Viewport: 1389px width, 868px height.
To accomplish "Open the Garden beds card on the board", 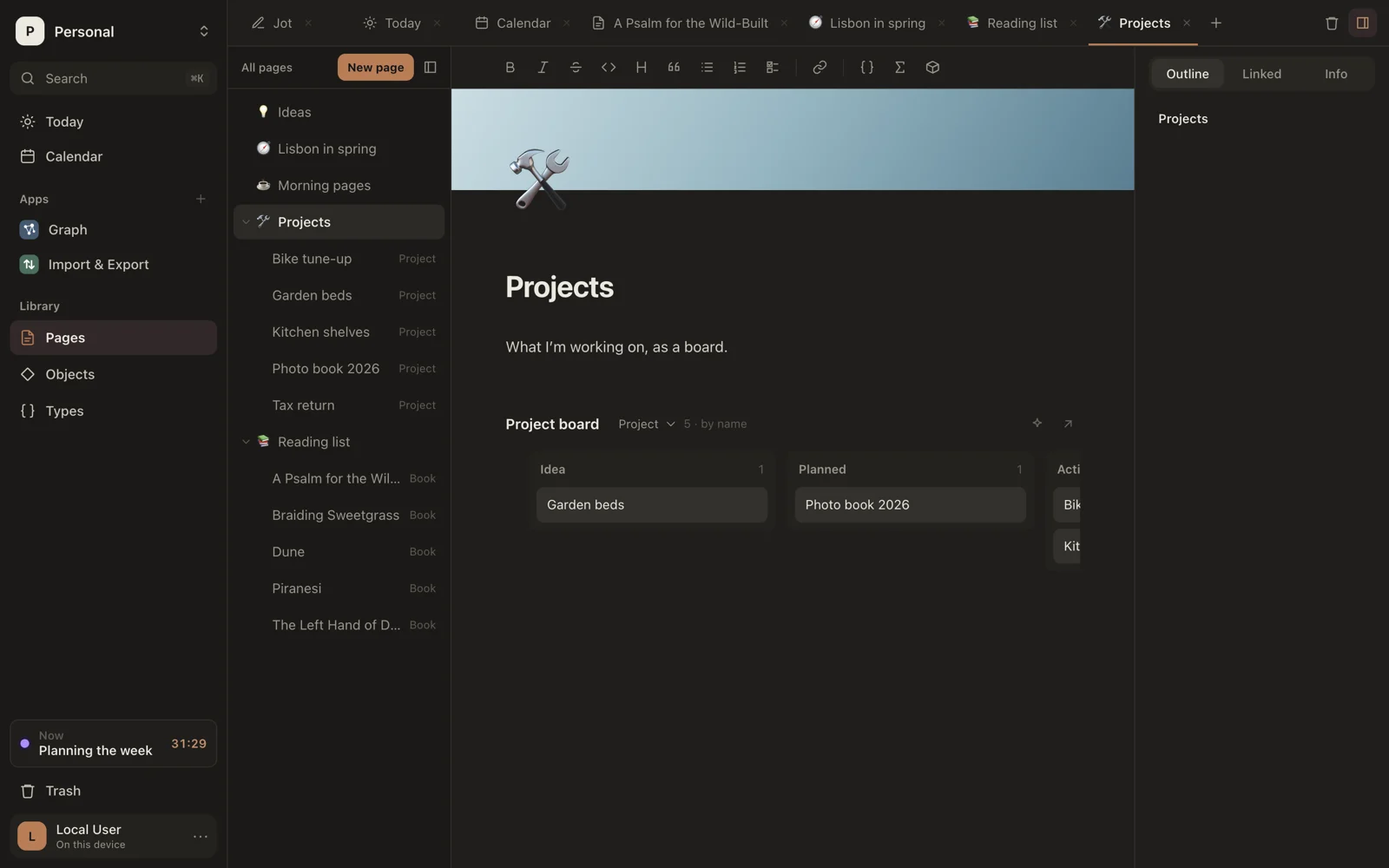I will pos(652,505).
